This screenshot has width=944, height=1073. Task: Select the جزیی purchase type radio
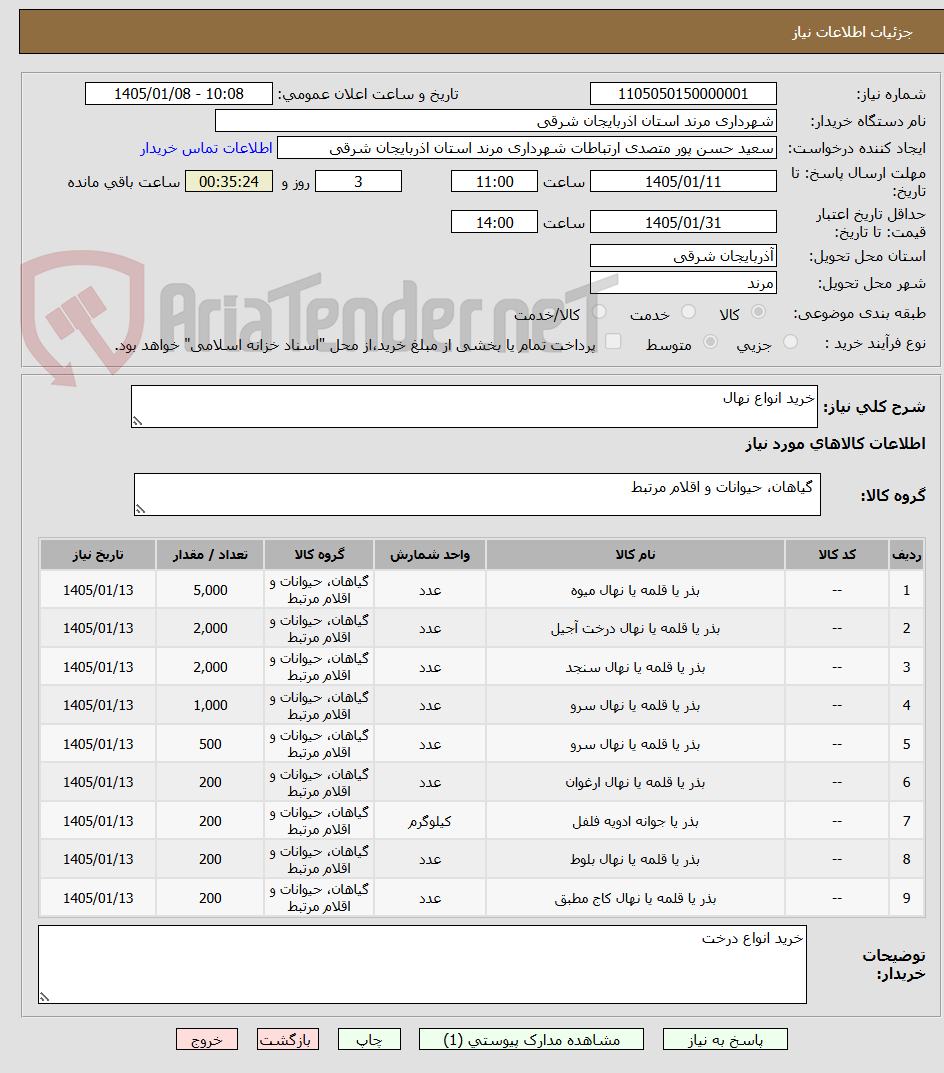pyautogui.click(x=790, y=341)
